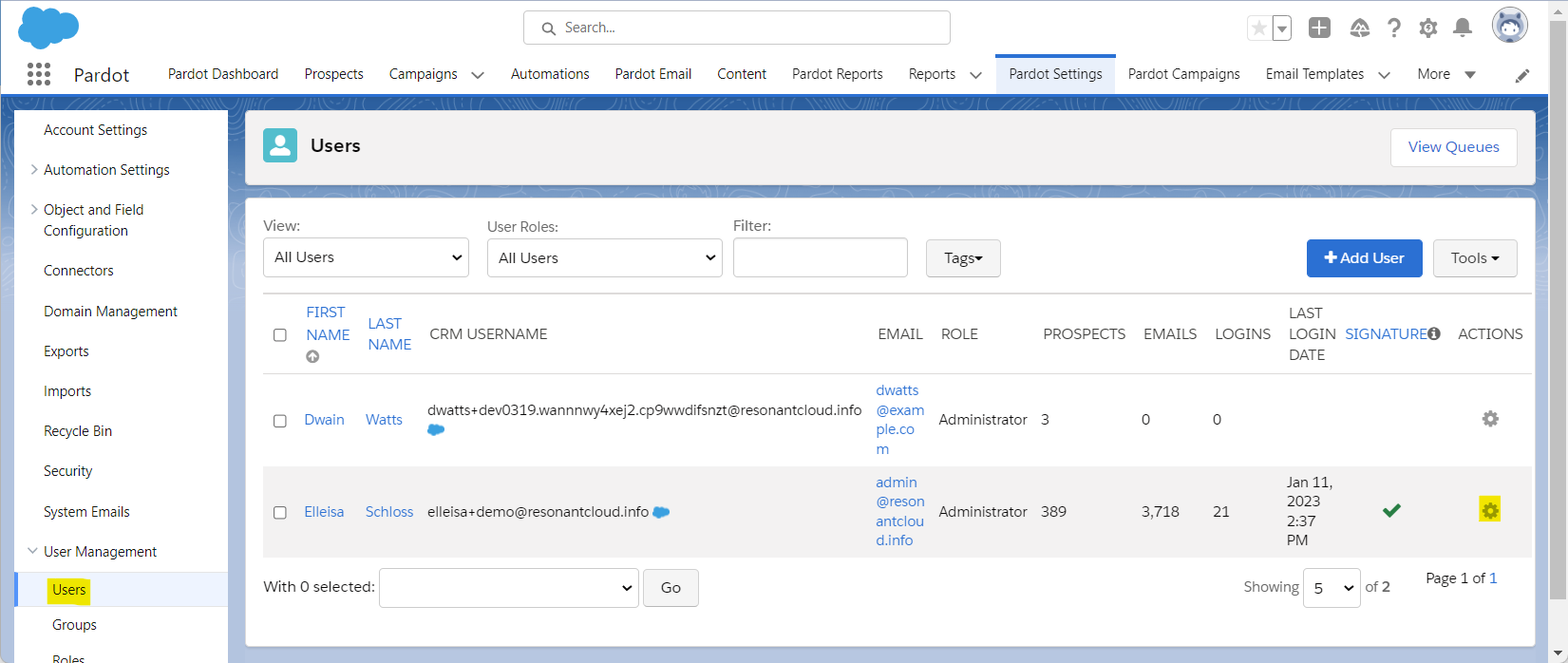Viewport: 1568px width, 663px height.
Task: Switch to Pardot Reports tab
Action: tap(838, 74)
